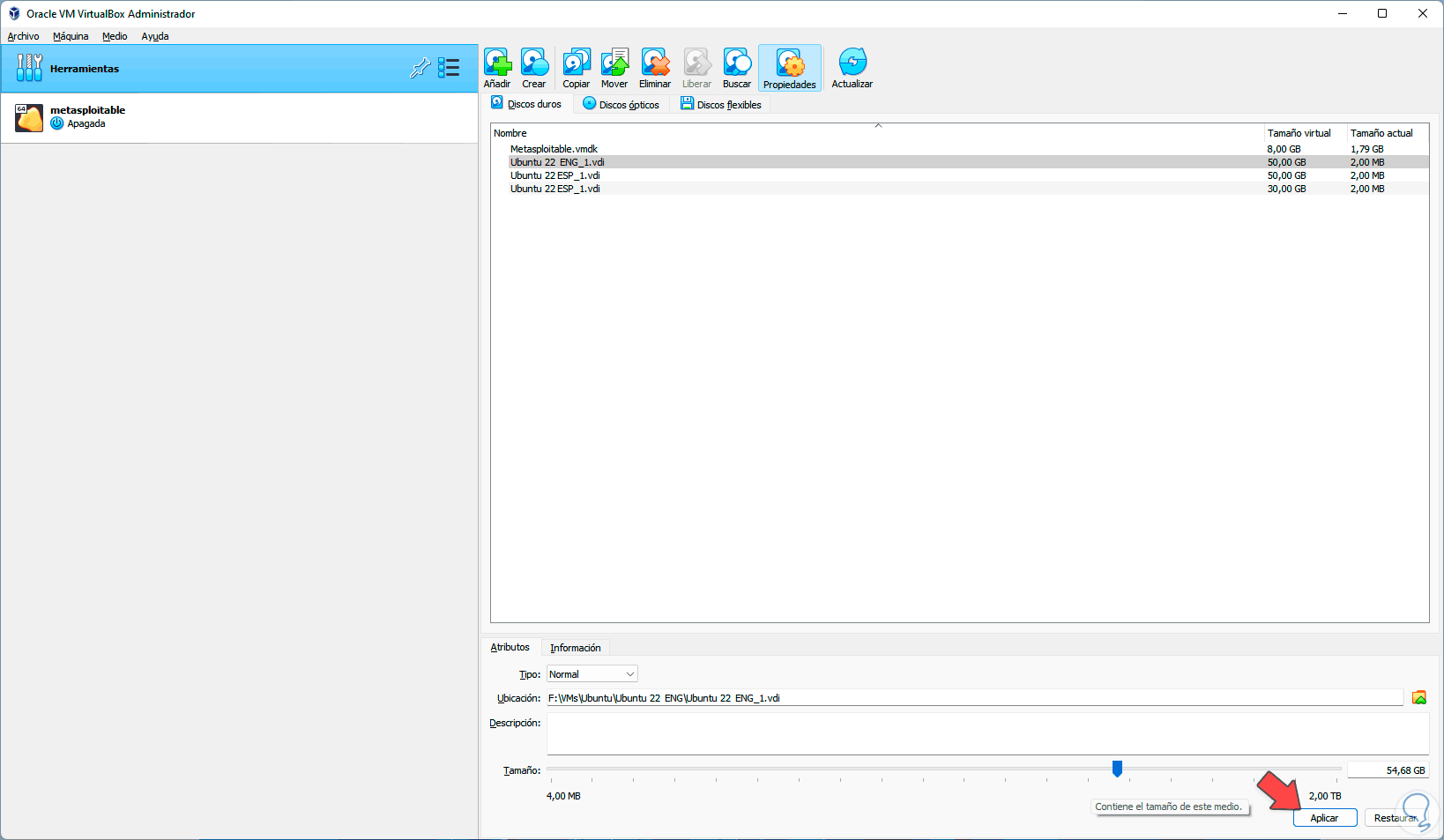The height and width of the screenshot is (840, 1444).
Task: Open the Herramientas list menu icon
Action: point(450,68)
